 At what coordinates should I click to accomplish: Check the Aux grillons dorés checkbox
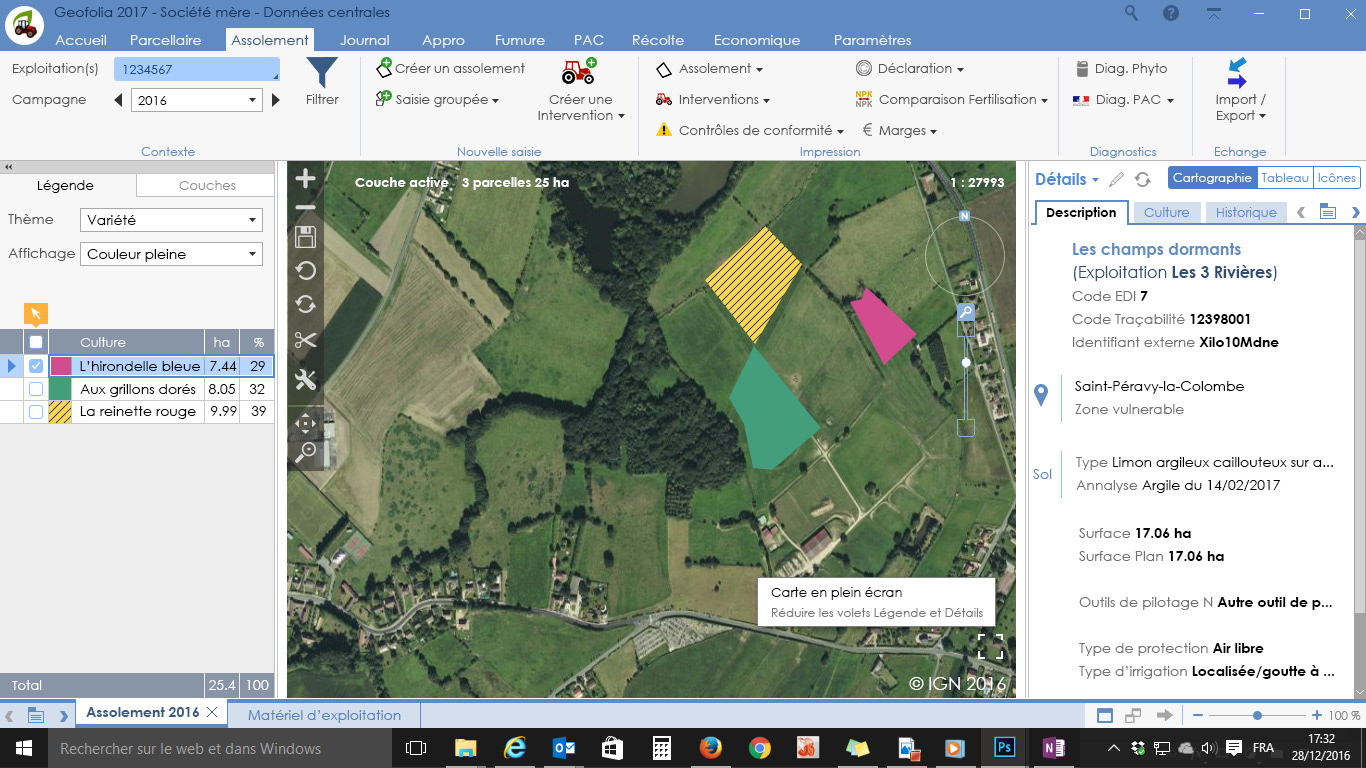tap(36, 389)
